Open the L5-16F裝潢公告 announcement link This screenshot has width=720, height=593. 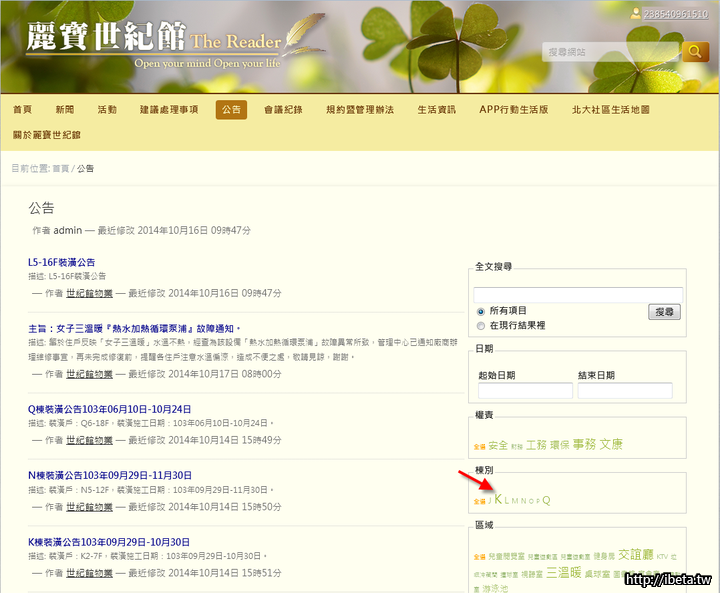pos(62,262)
